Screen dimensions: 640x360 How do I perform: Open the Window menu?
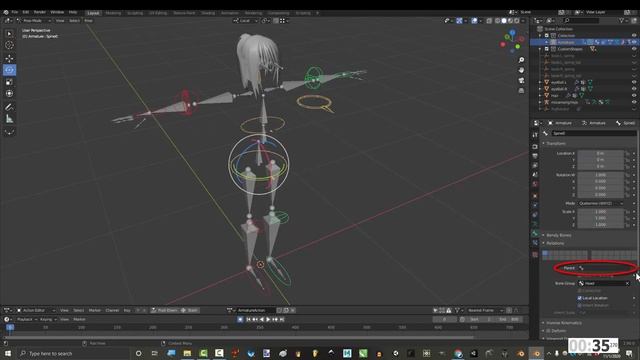[57, 12]
